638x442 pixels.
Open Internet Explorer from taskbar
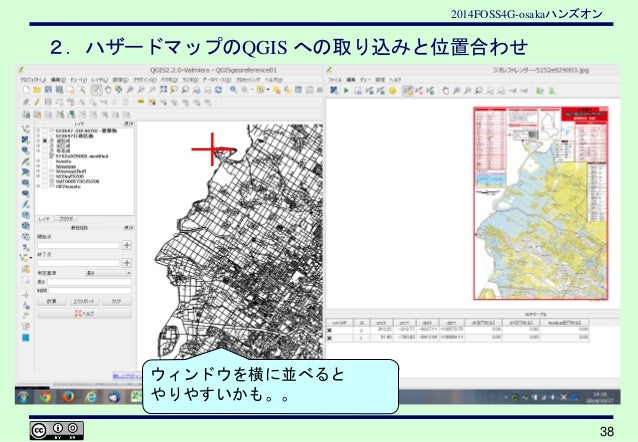[91, 396]
